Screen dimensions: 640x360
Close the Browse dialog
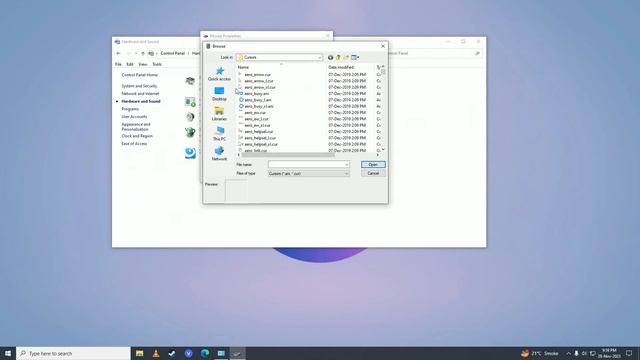click(x=383, y=46)
